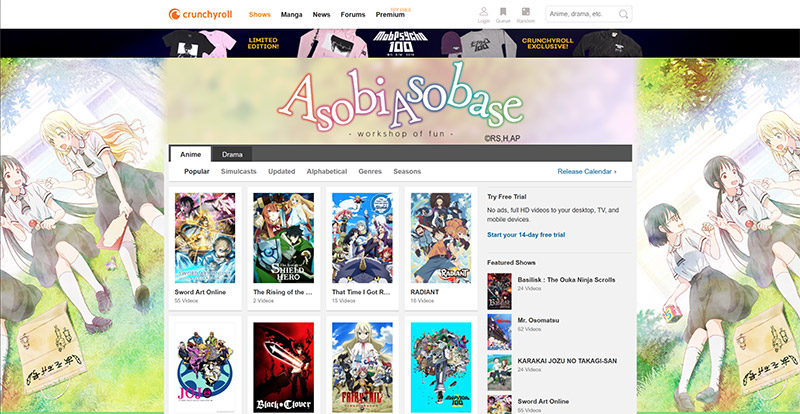
Task: Click the Mob Psycho 100 merchandise banner
Action: click(400, 43)
